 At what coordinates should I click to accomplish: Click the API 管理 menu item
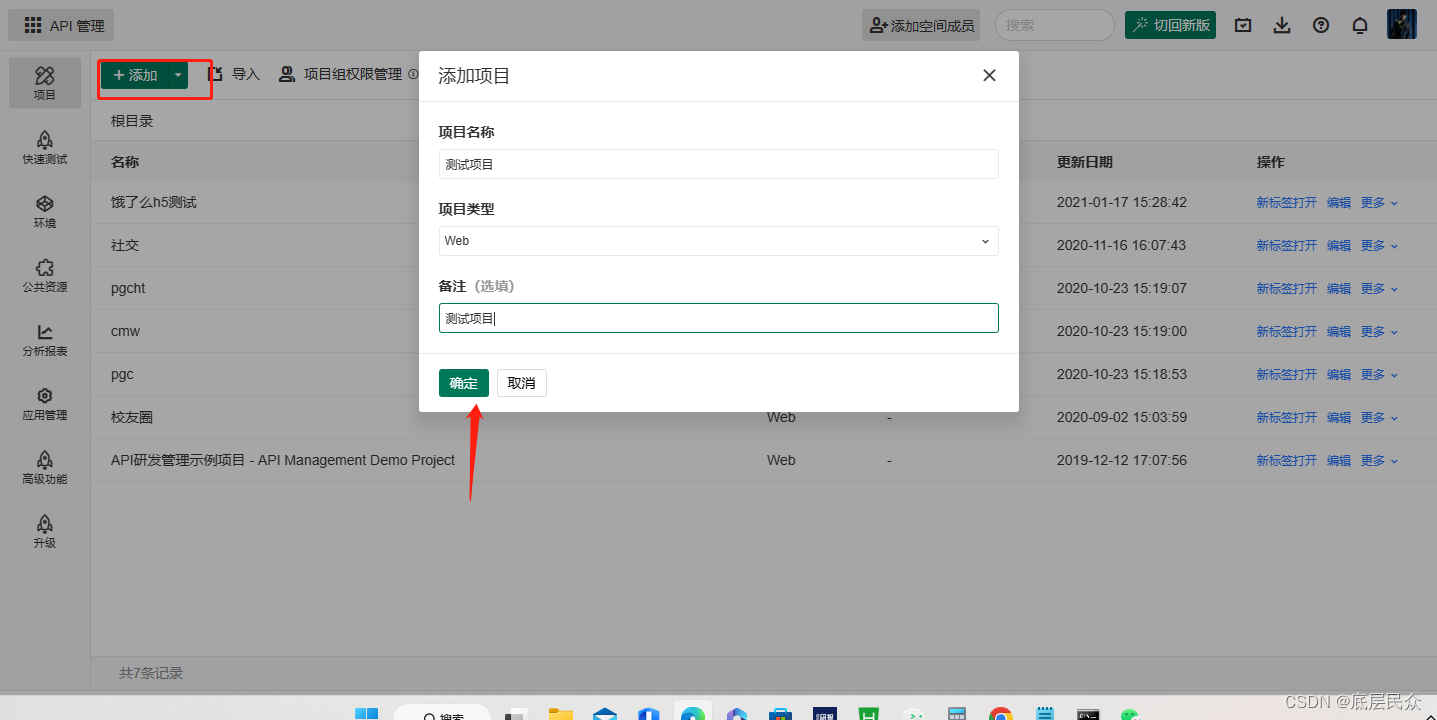tap(60, 24)
